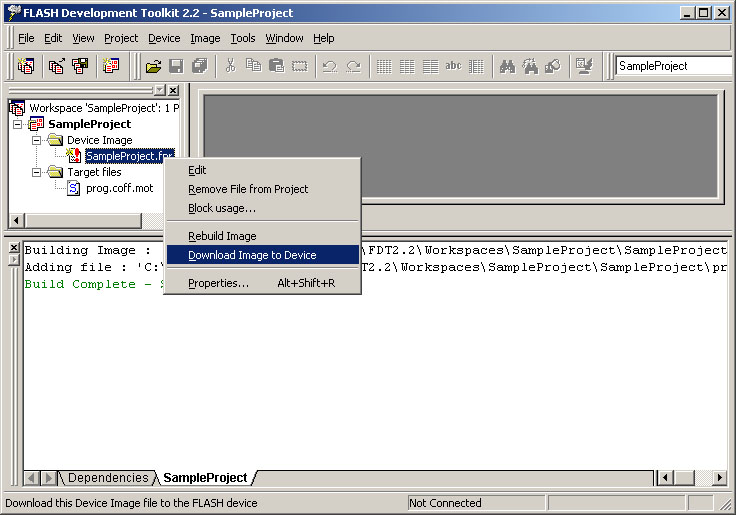Screen dimensions: 736x515
Task: Switch to the Dependencies output tab
Action: pyautogui.click(x=108, y=478)
